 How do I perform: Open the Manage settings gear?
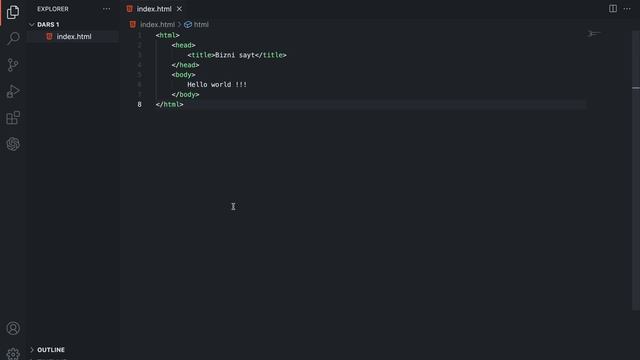[x=13, y=353]
